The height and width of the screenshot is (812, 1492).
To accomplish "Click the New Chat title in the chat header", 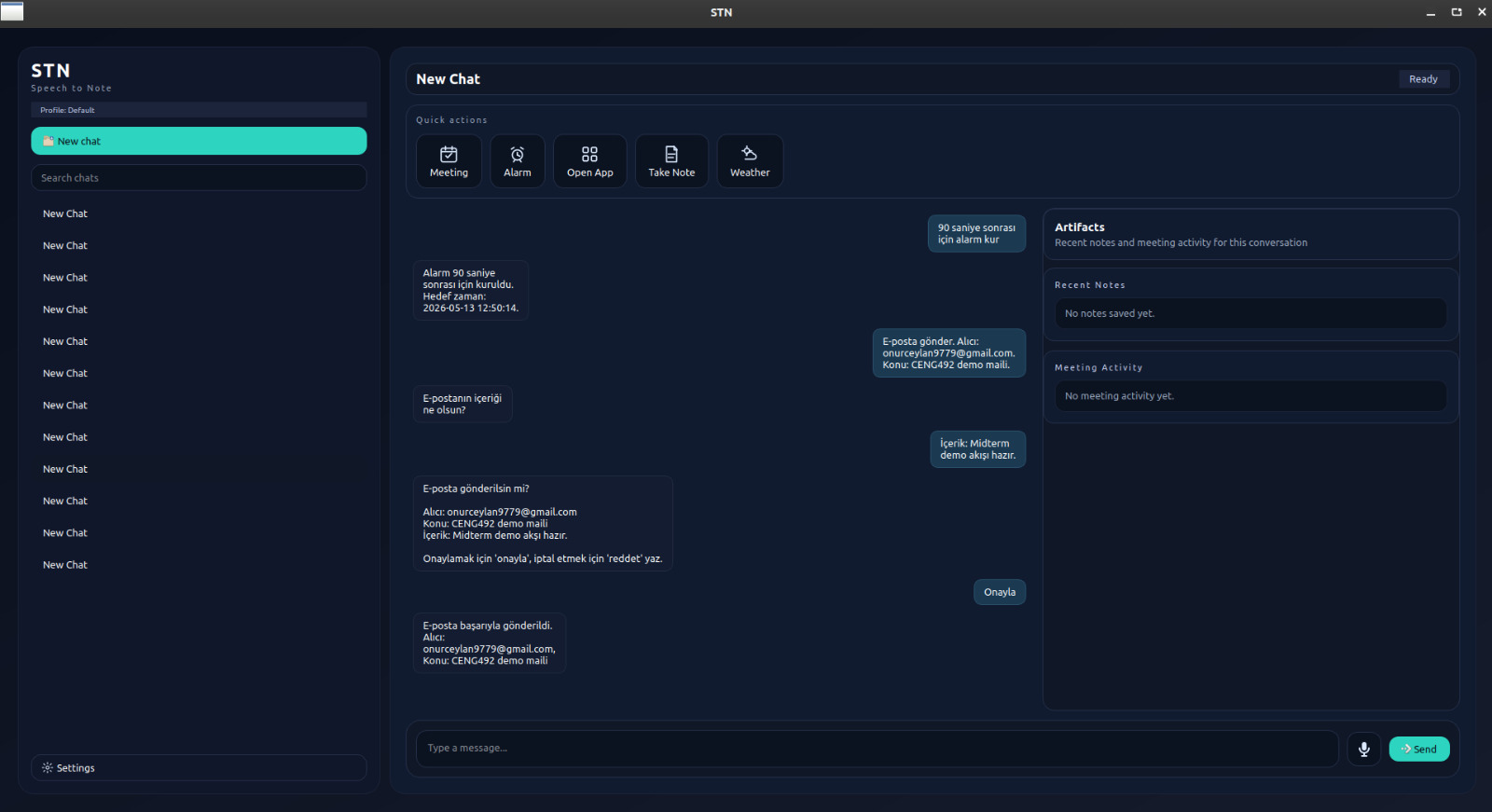I will 448,79.
